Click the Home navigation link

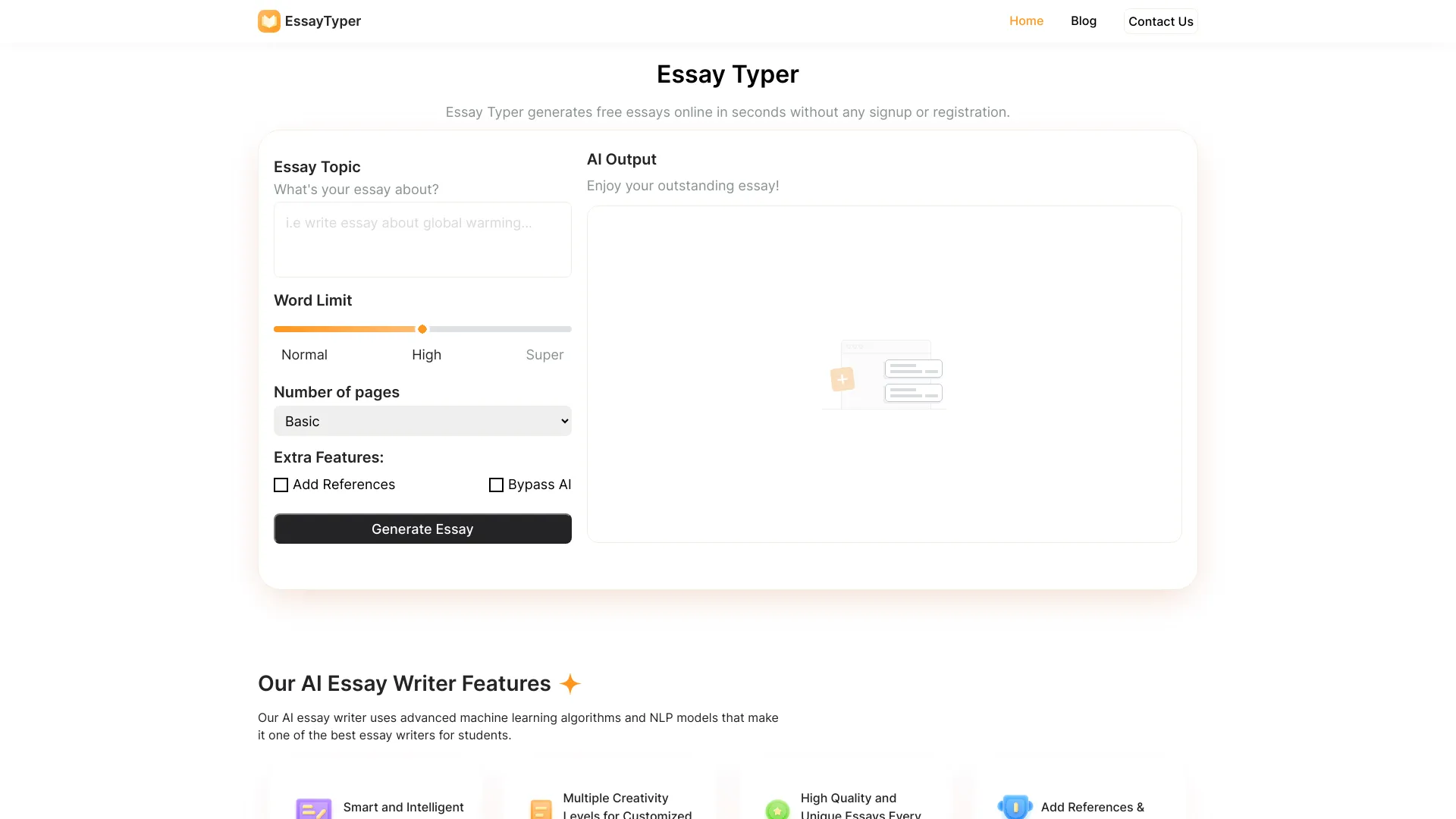tap(1026, 20)
